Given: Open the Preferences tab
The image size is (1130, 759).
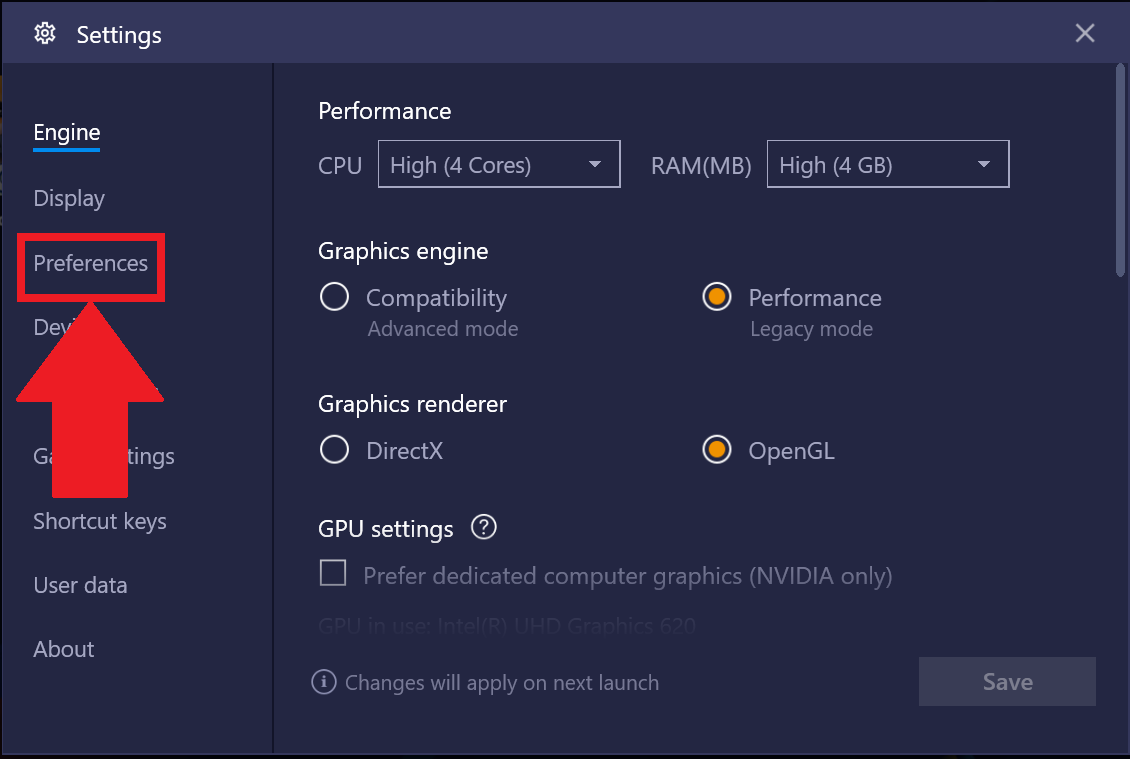Looking at the screenshot, I should point(90,264).
